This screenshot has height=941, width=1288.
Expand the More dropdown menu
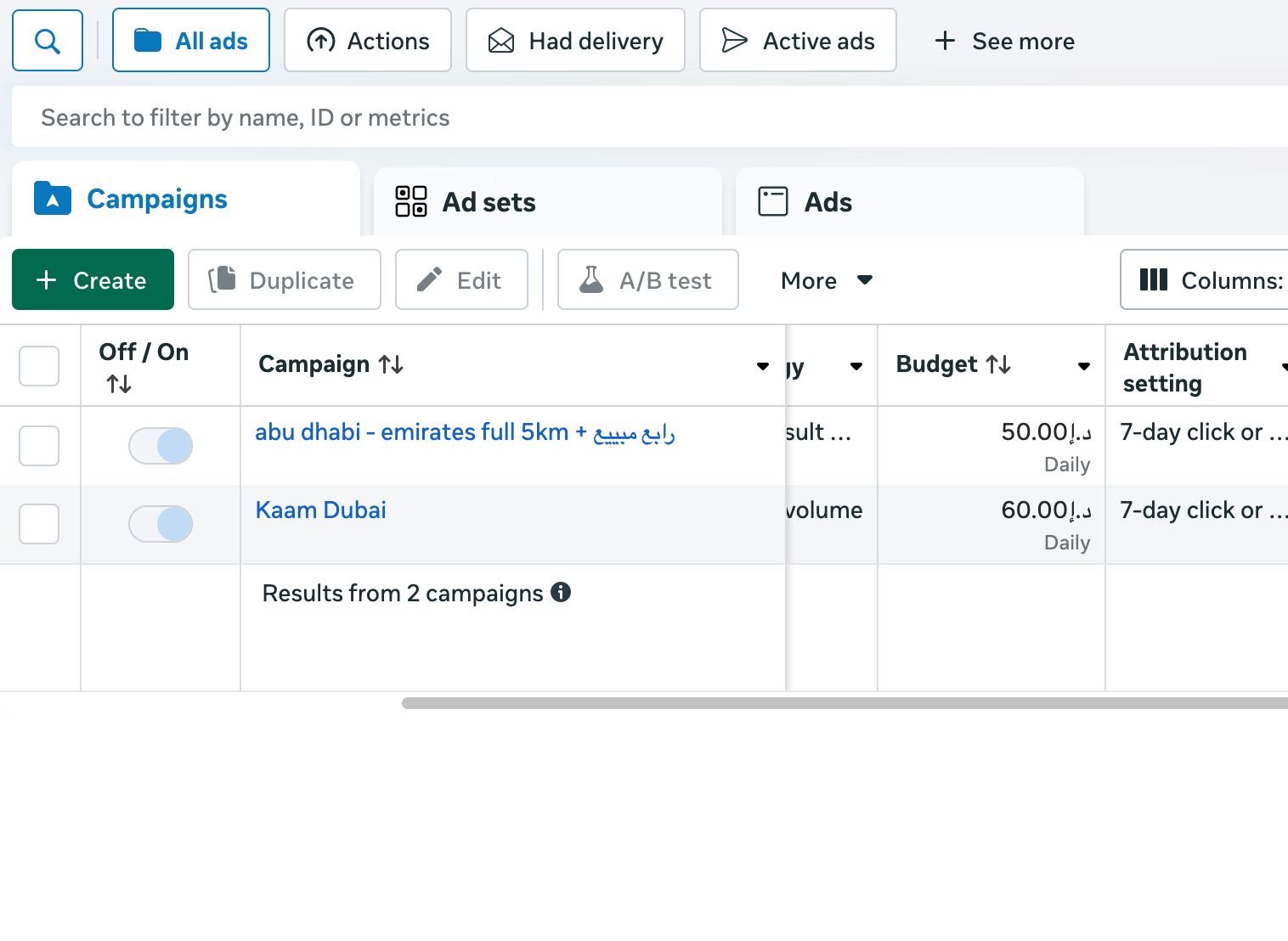point(826,280)
